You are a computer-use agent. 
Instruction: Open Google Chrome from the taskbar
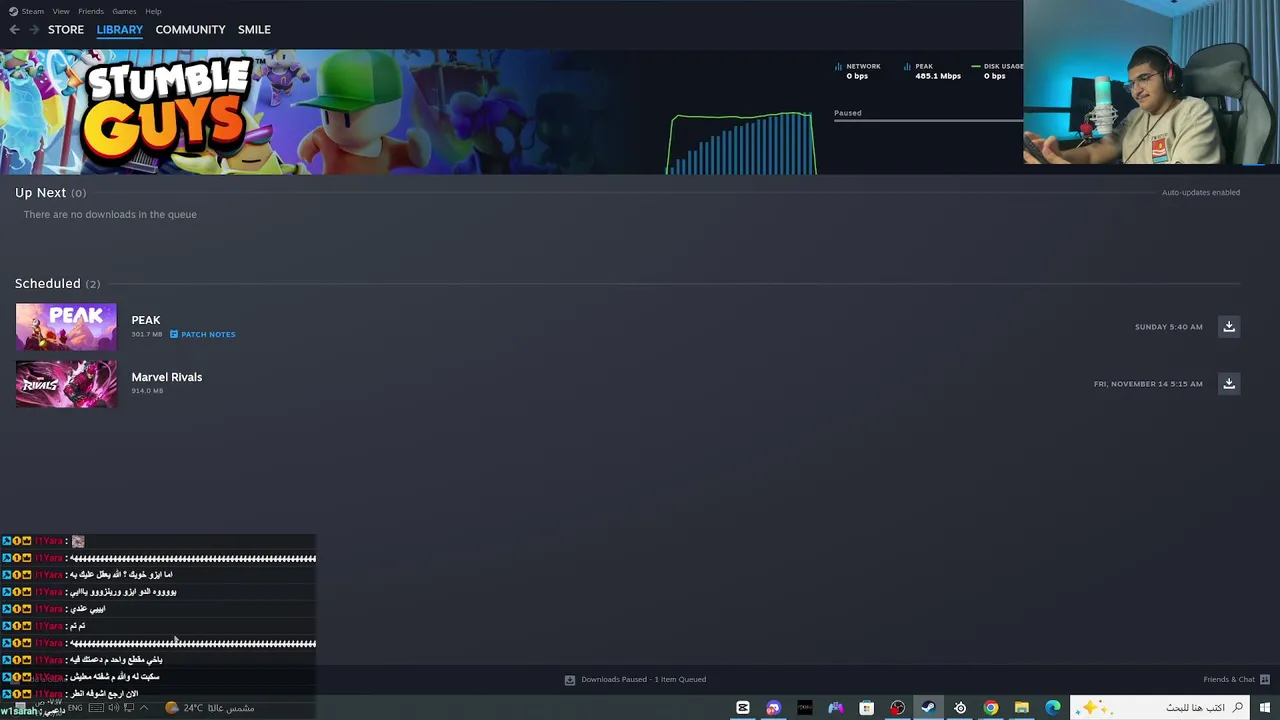pos(991,708)
